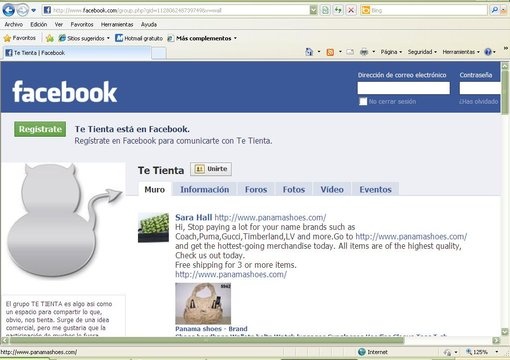Click the Facebook favicon in address bar
The height and width of the screenshot is (360, 510).
click(x=47, y=10)
